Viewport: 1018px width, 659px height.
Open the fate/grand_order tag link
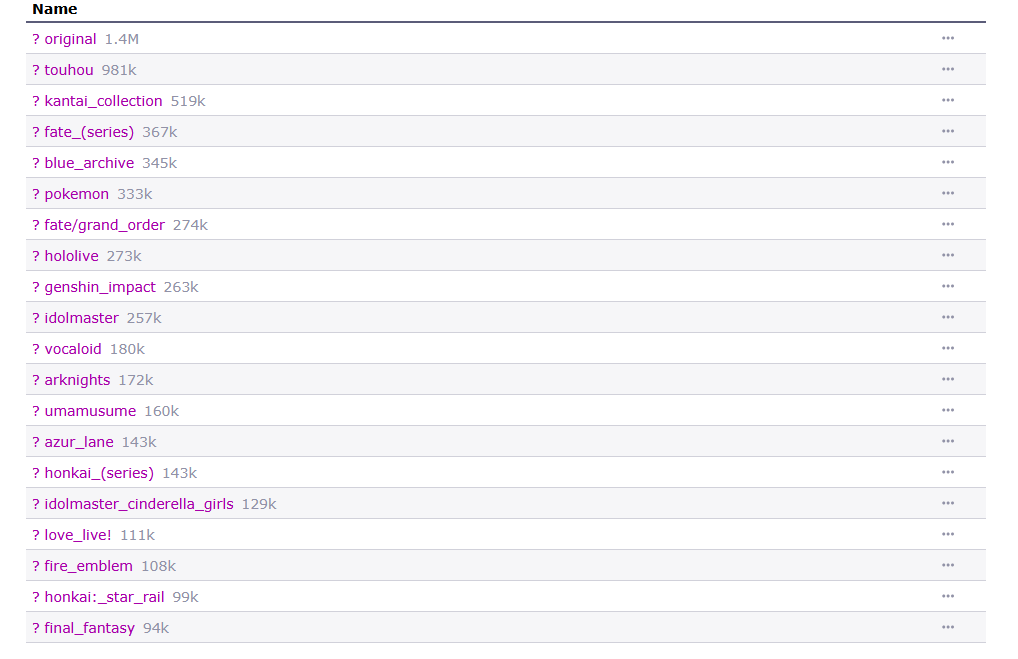[x=105, y=225]
